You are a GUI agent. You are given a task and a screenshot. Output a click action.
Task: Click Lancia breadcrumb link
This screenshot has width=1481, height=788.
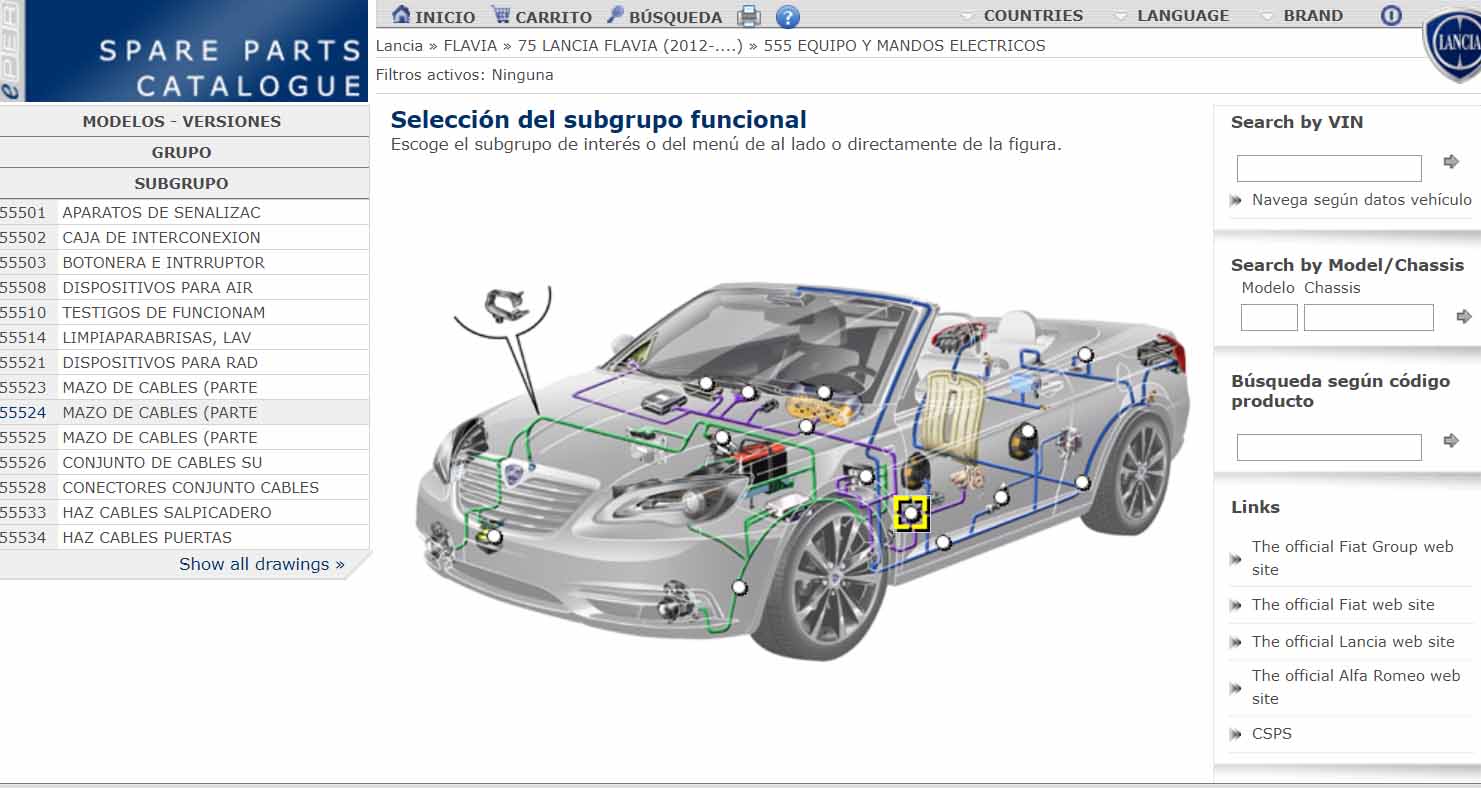pos(399,45)
